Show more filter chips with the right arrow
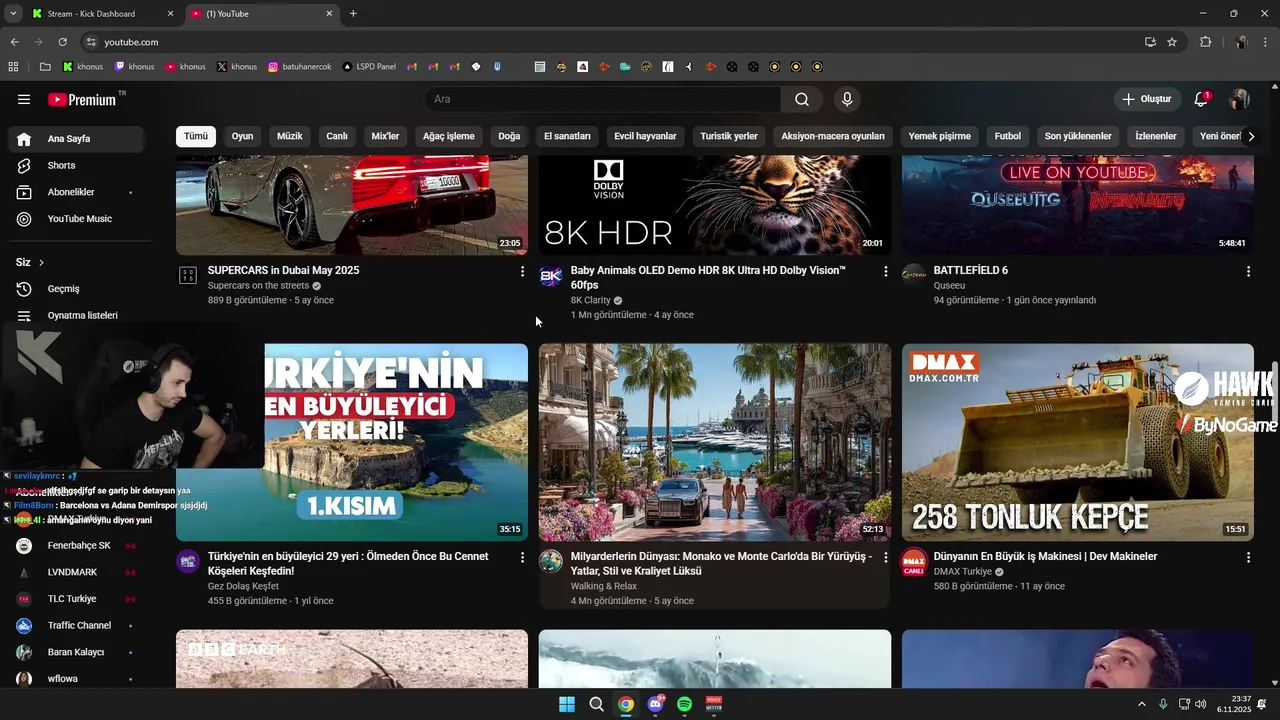 click(1250, 137)
